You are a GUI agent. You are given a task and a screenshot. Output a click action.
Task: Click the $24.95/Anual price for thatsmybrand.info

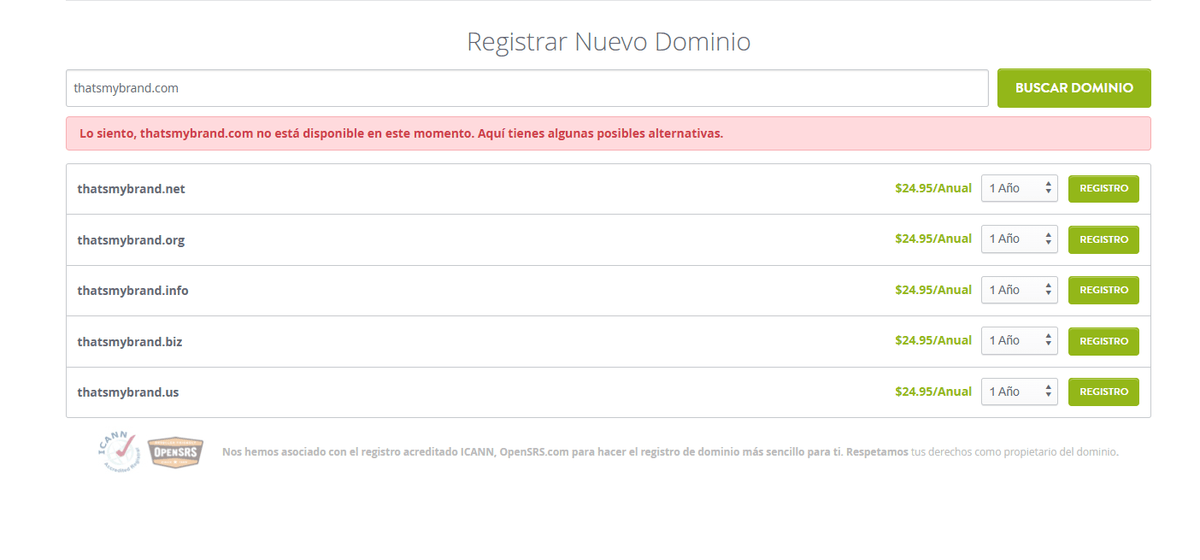933,290
